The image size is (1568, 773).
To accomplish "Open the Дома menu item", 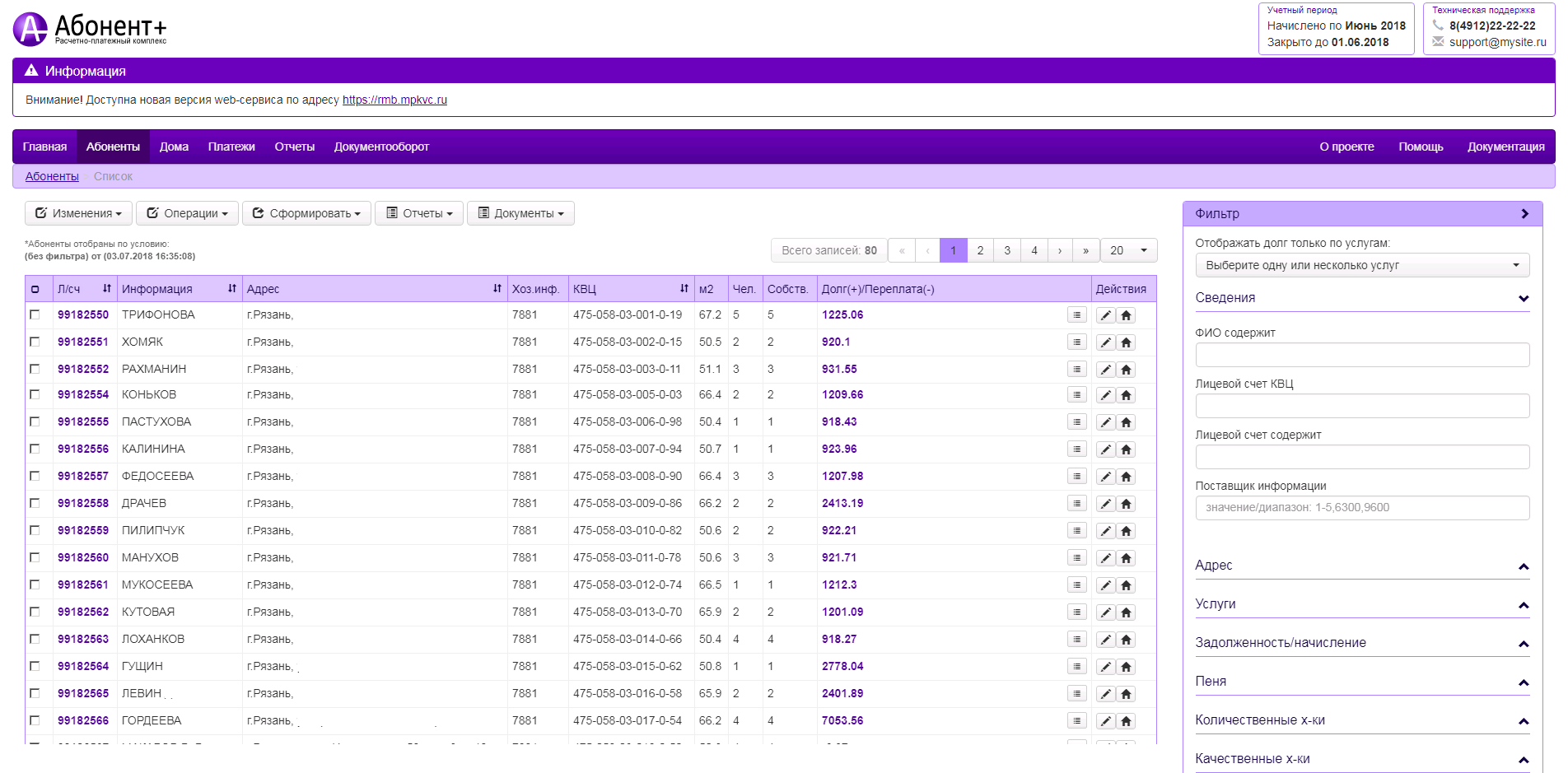I will (x=174, y=147).
